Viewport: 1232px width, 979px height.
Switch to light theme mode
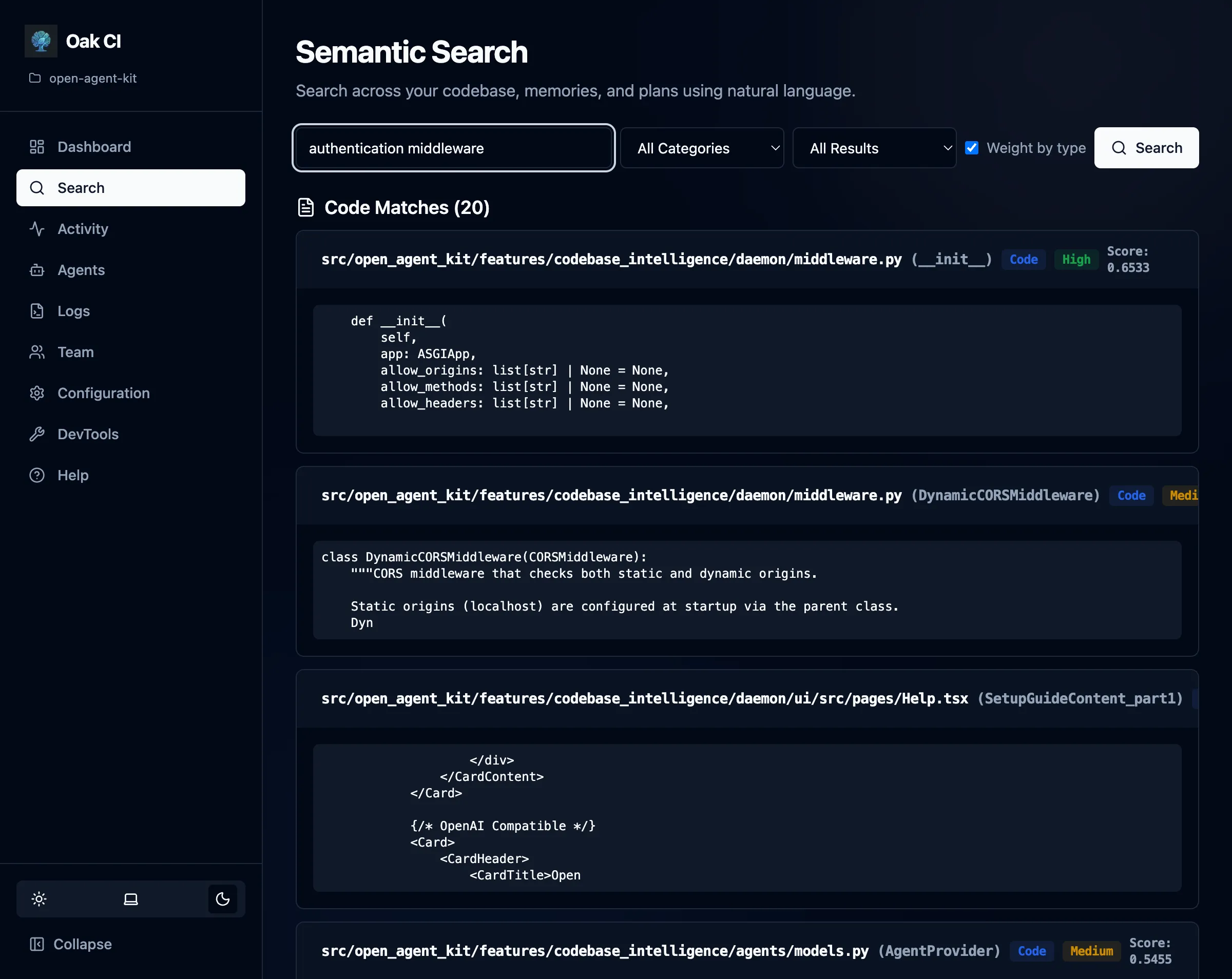click(38, 899)
